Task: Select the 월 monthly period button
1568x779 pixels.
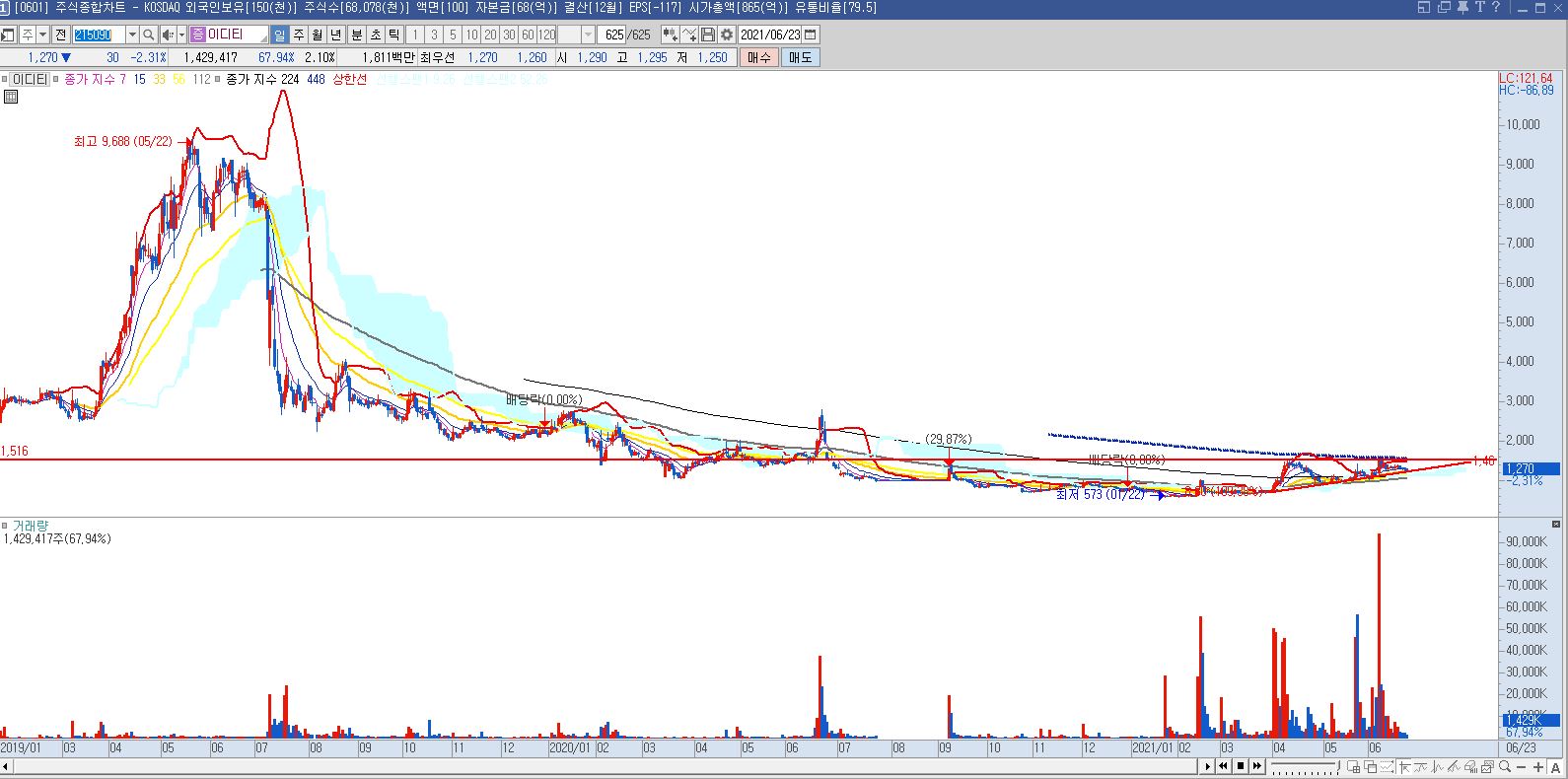Action: tap(316, 35)
